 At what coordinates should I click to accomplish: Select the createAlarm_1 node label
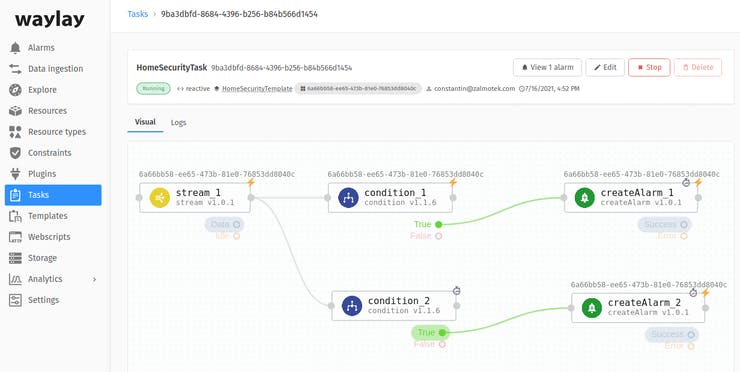[x=637, y=193]
